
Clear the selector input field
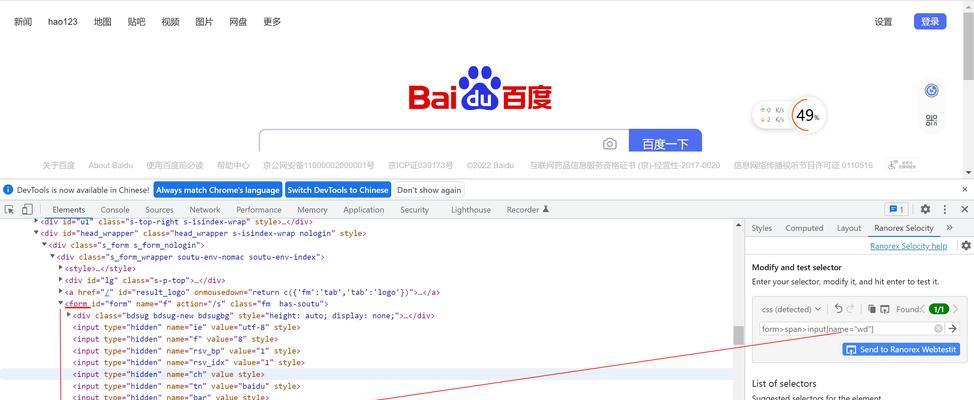tap(938, 329)
